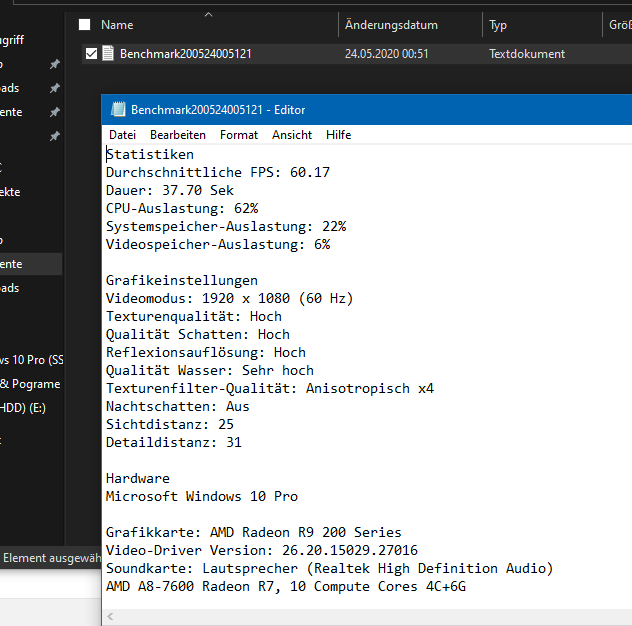Uncheck the Benchmark200524005121 file checkbox

(91, 54)
